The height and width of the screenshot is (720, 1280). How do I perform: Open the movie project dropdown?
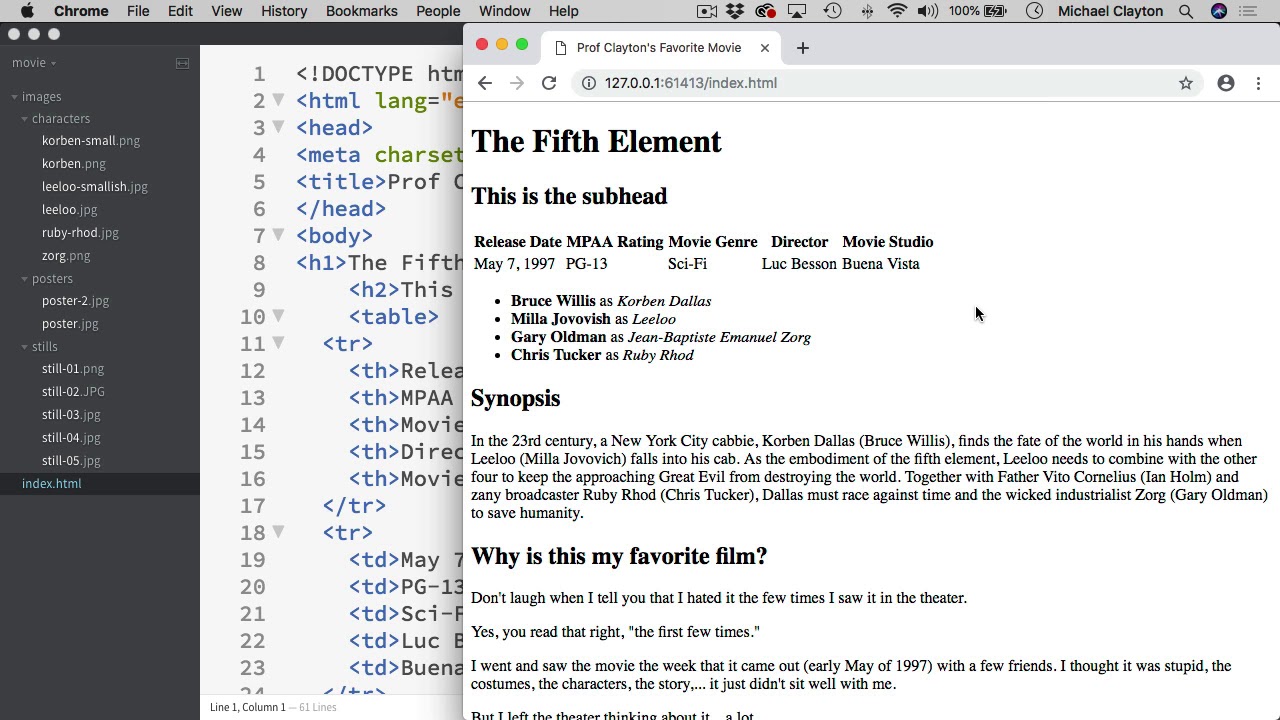[34, 63]
